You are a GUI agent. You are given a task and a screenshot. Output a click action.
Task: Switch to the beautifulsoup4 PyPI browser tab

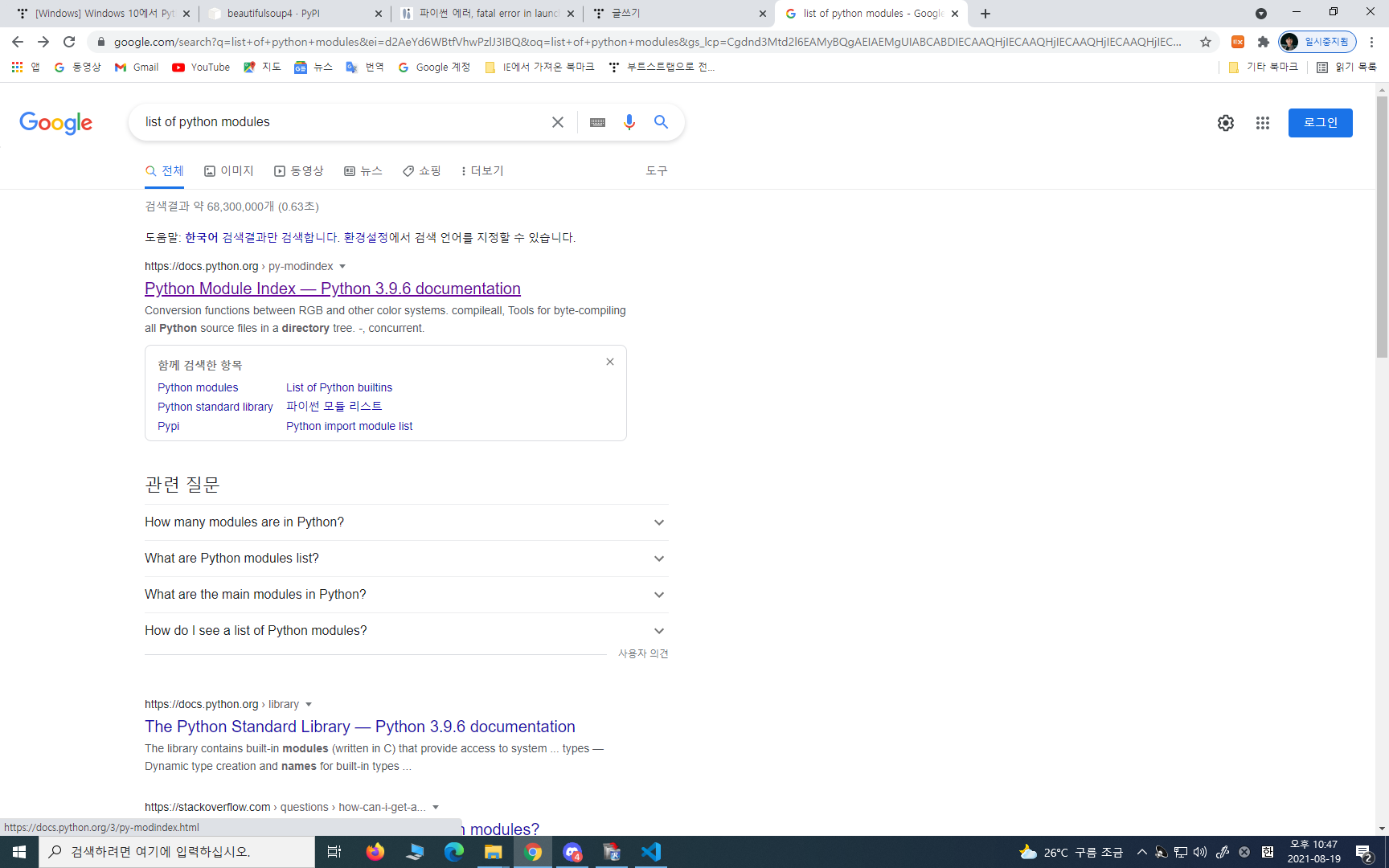(293, 14)
